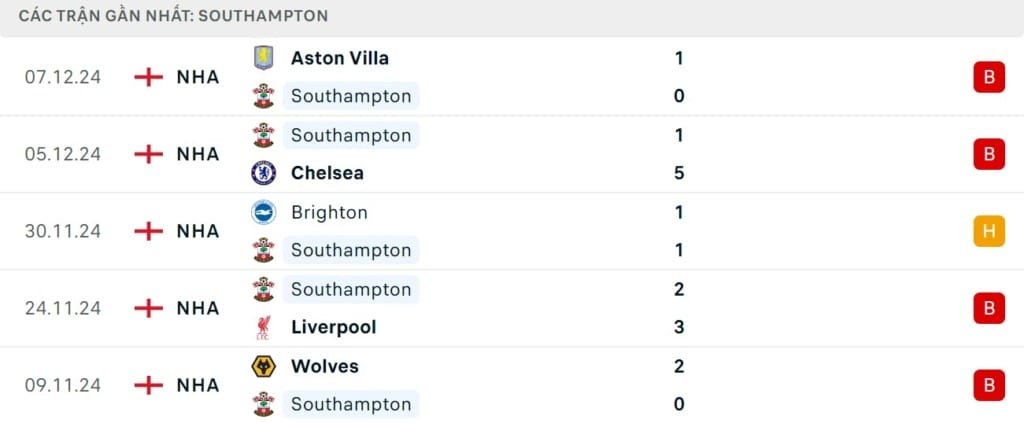Click the Wolves club crest icon
Viewport: 1024px width, 423px height.
[263, 366]
